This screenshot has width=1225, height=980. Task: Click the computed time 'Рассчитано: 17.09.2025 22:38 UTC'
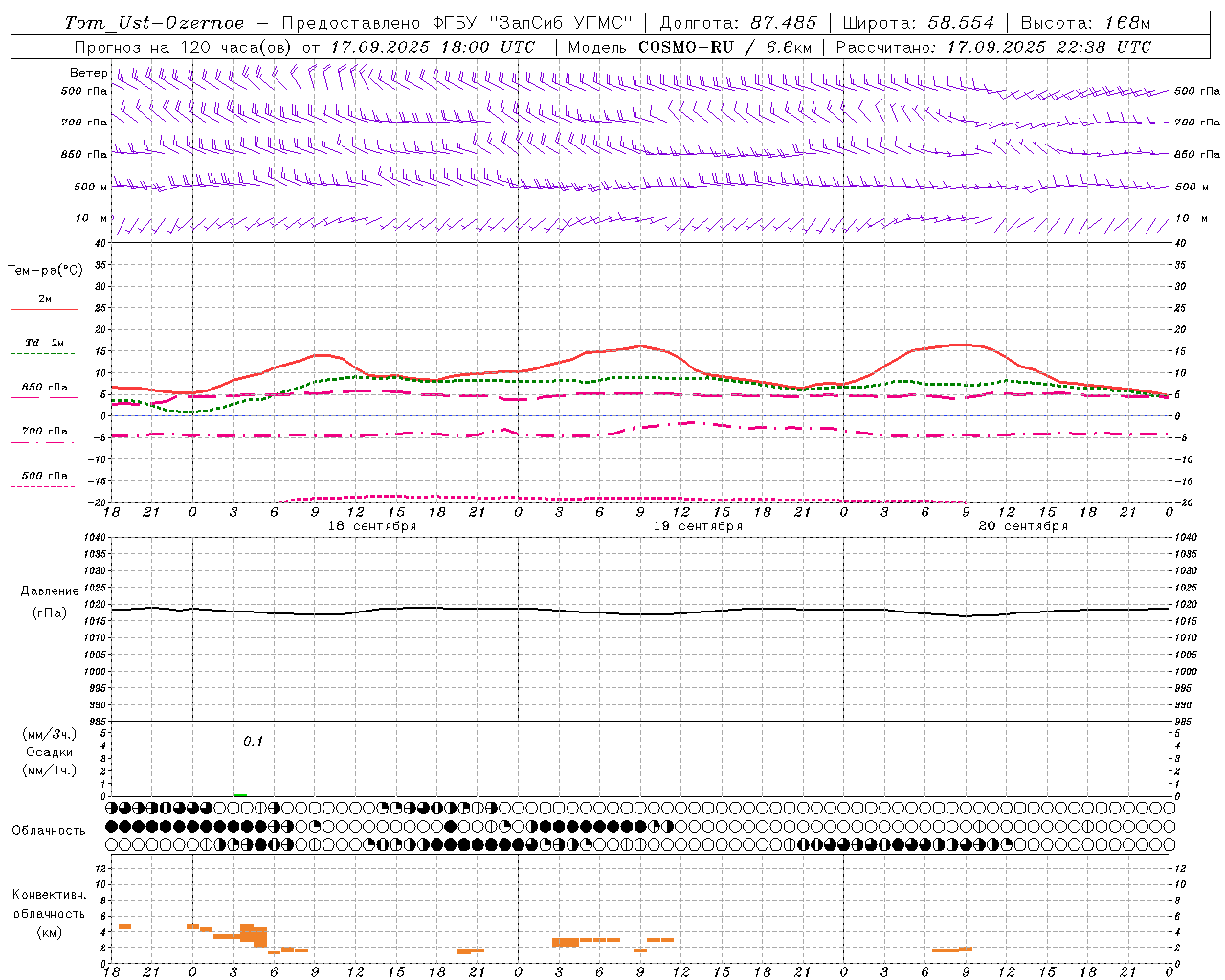click(993, 47)
